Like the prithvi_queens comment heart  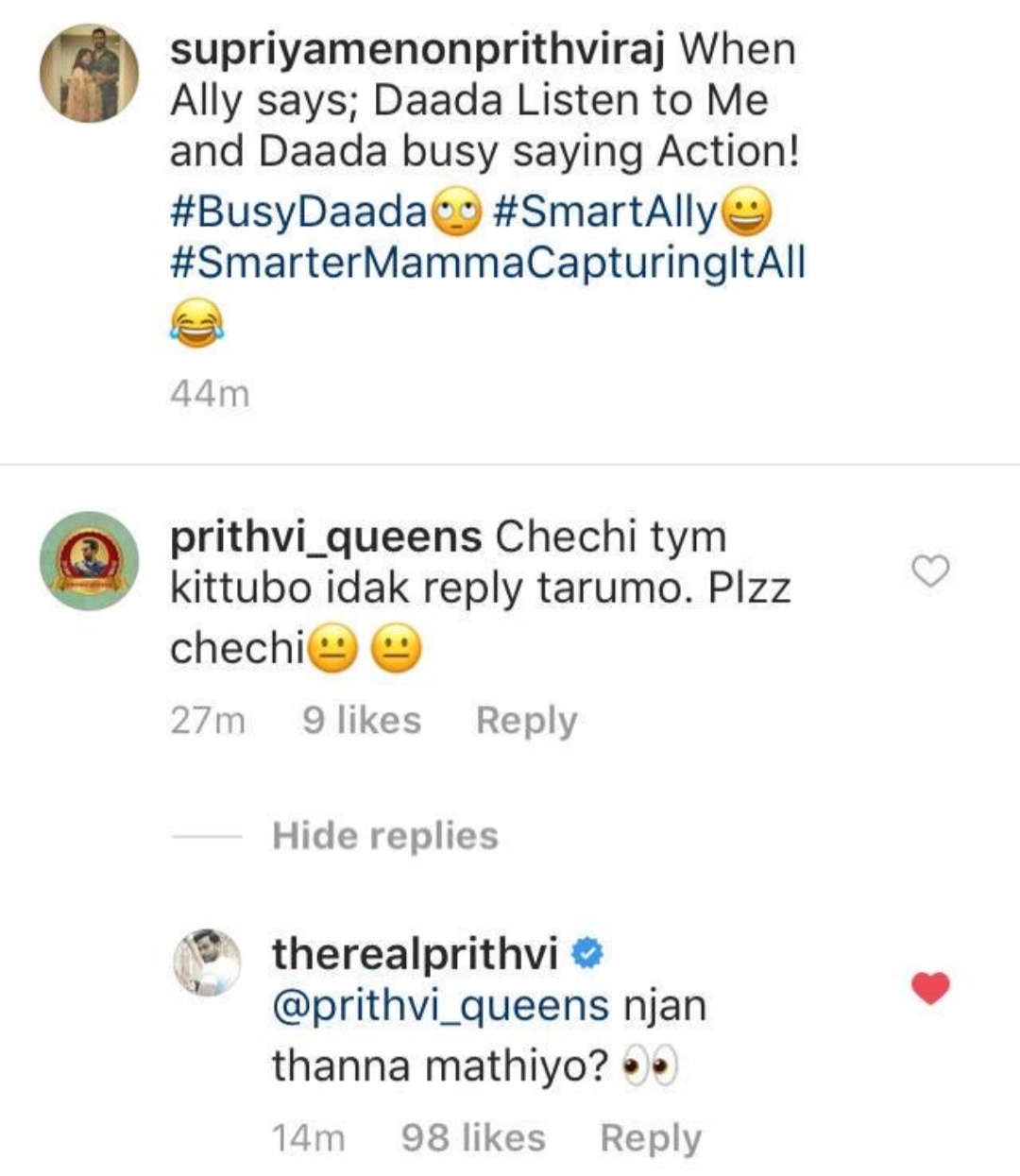pos(931,571)
